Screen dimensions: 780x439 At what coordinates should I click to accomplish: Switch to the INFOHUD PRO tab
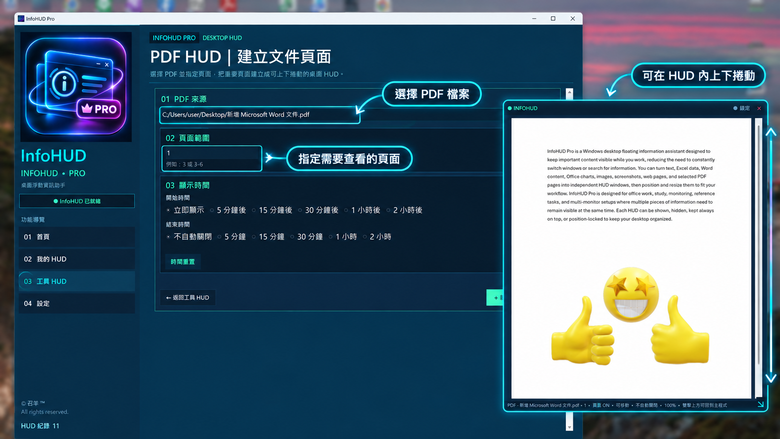(174, 38)
